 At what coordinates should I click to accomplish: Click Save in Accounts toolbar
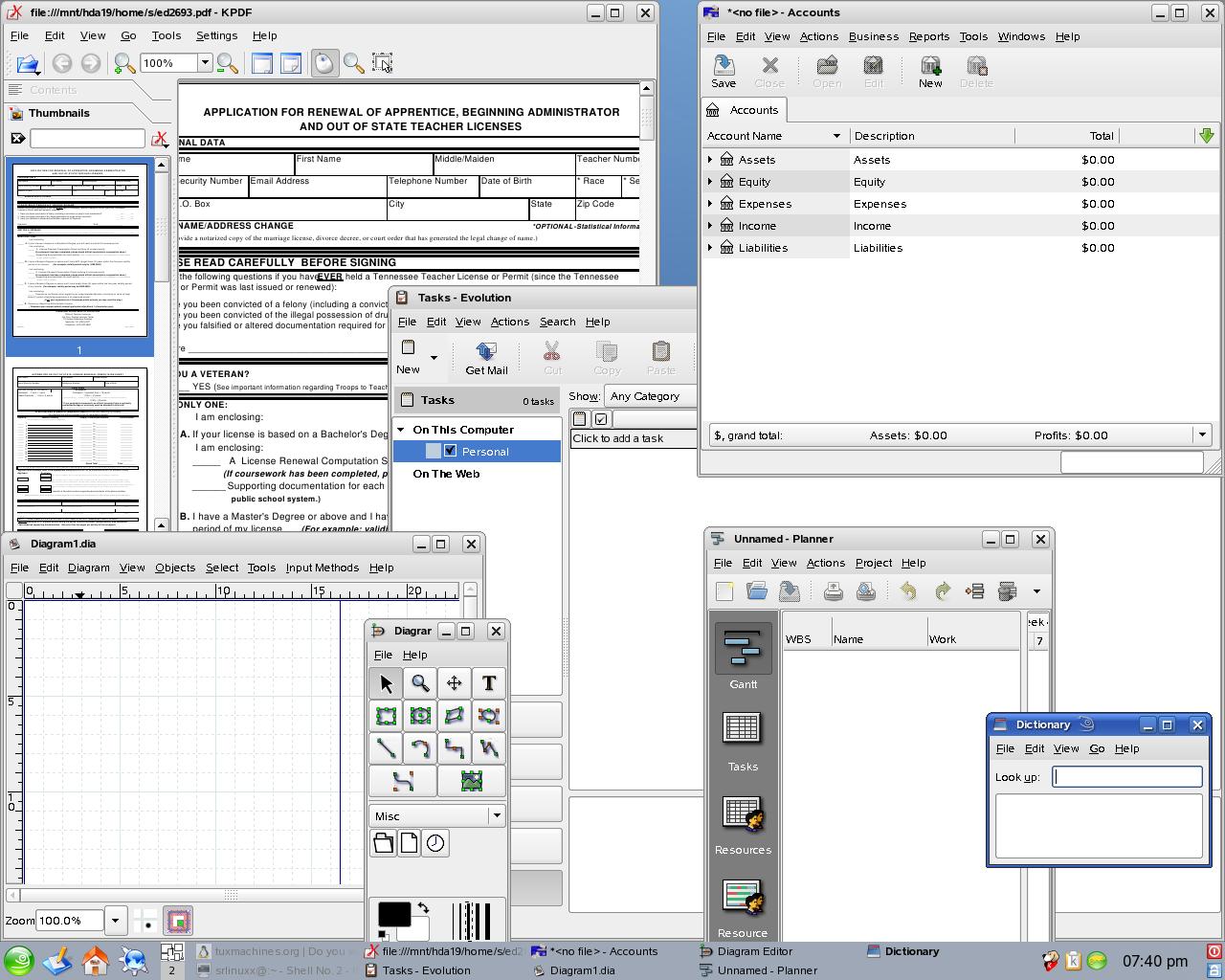pyautogui.click(x=724, y=72)
